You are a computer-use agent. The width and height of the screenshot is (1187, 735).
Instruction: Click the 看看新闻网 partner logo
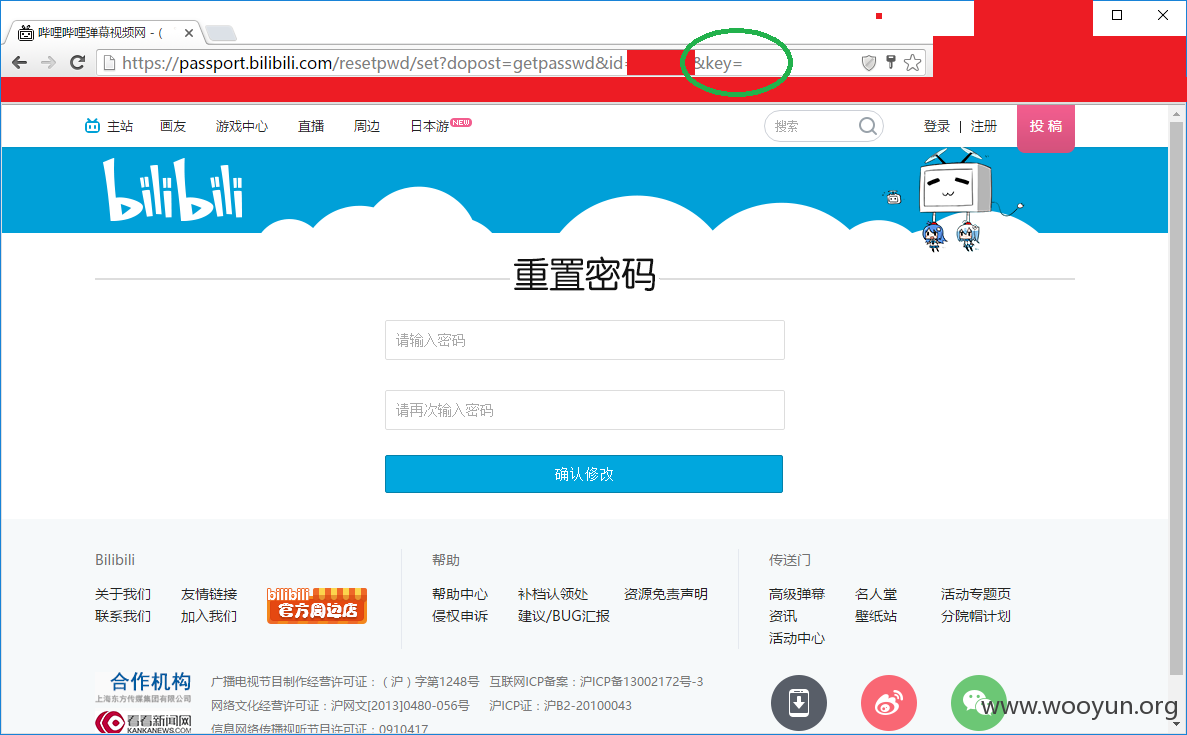pos(144,722)
